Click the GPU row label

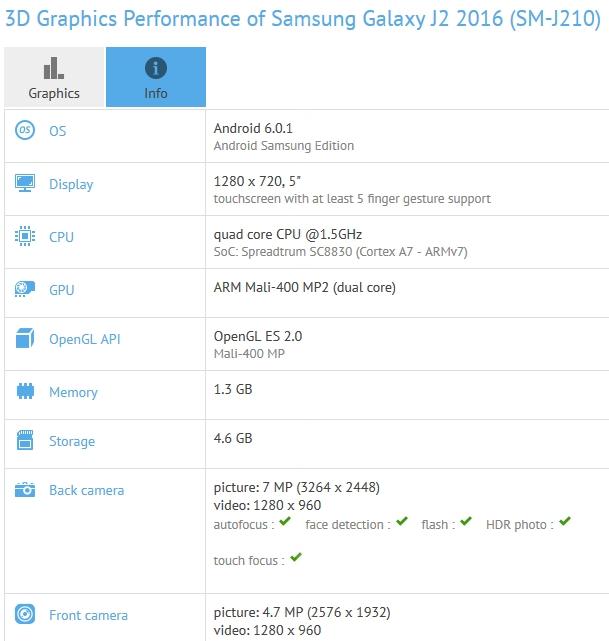click(x=62, y=290)
